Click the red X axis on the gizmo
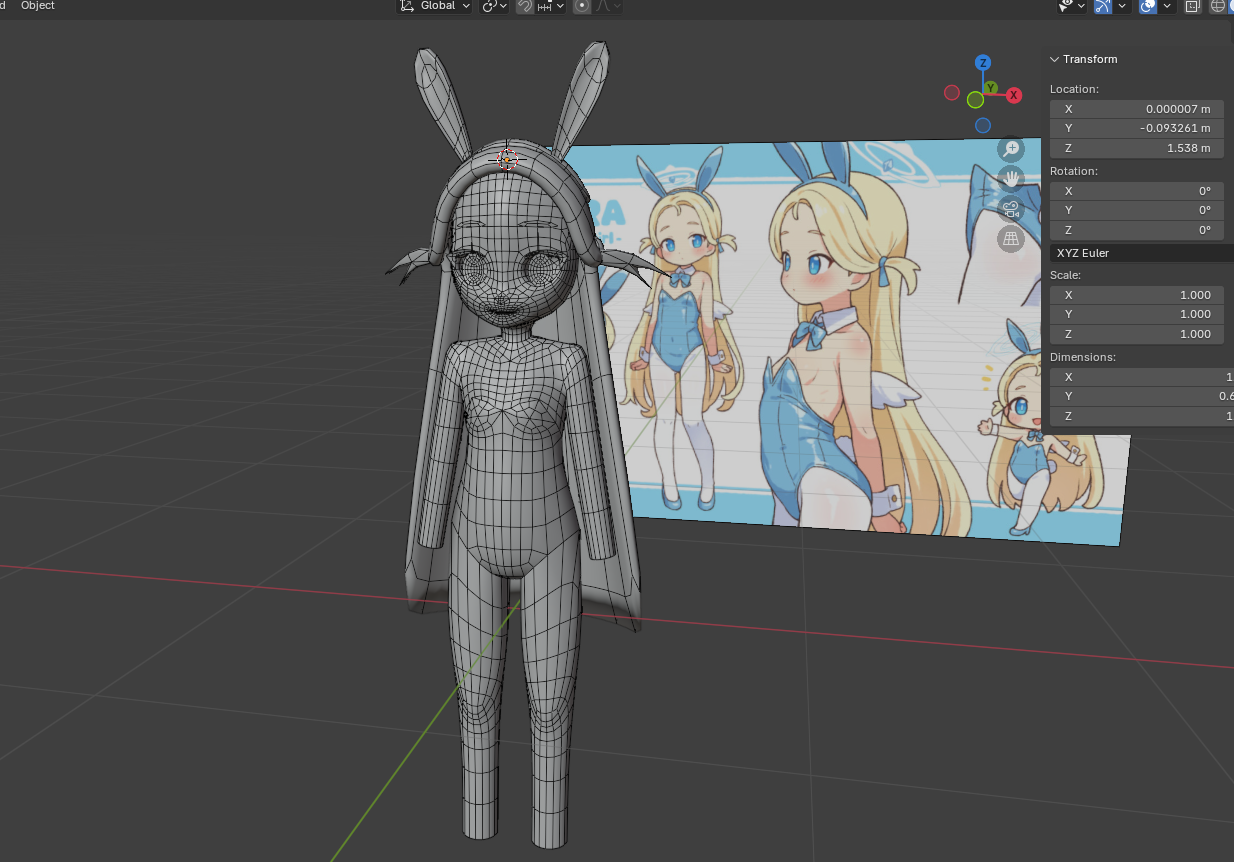The image size is (1234, 862). (x=1014, y=95)
